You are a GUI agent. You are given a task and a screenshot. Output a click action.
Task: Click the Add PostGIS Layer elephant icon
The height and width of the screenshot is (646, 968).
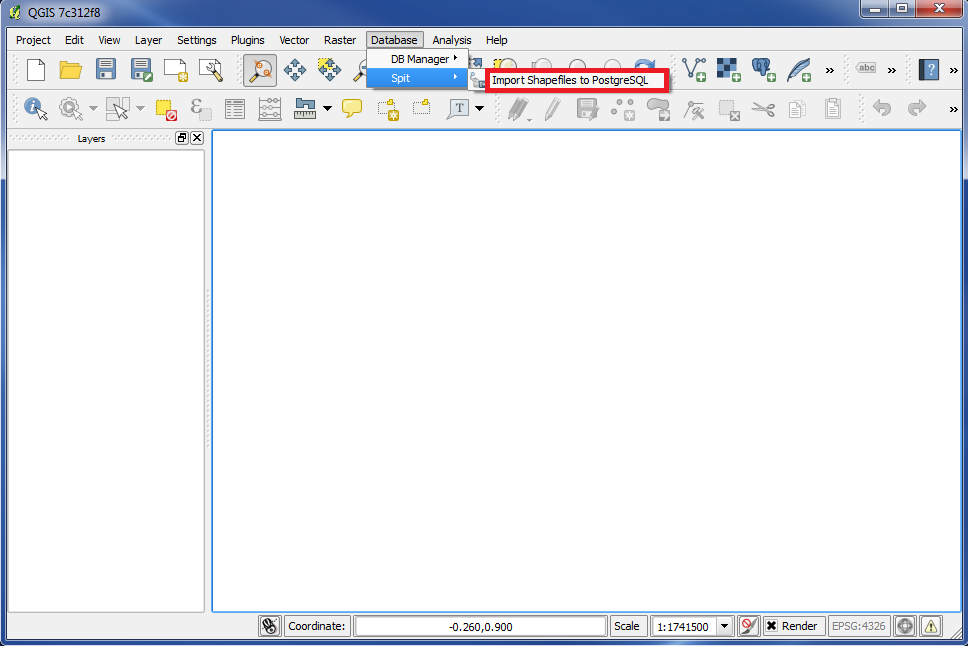[x=764, y=69]
